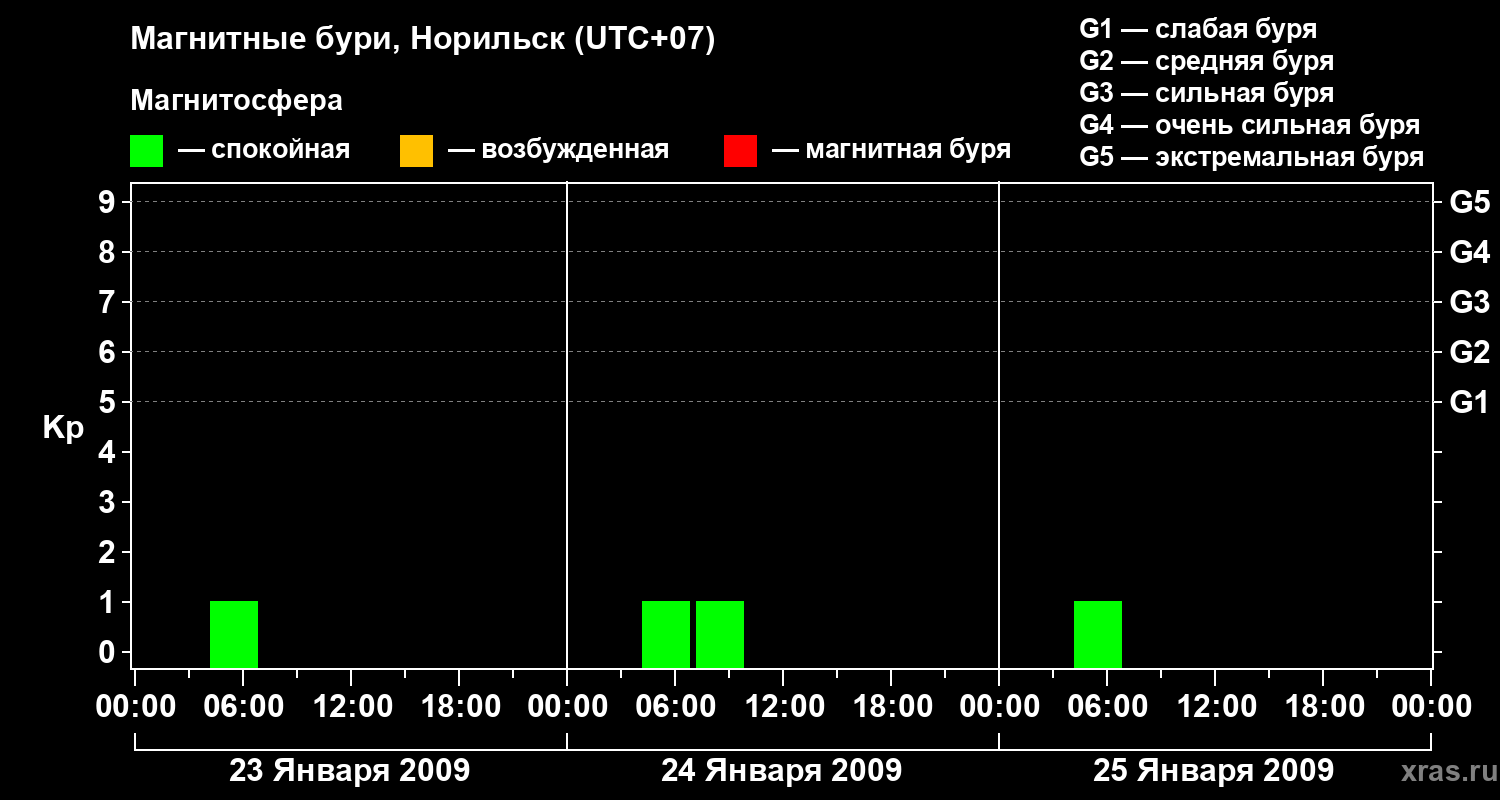Click the '— возбужденная' legend label
This screenshot has height=800, width=1500.
(x=558, y=151)
